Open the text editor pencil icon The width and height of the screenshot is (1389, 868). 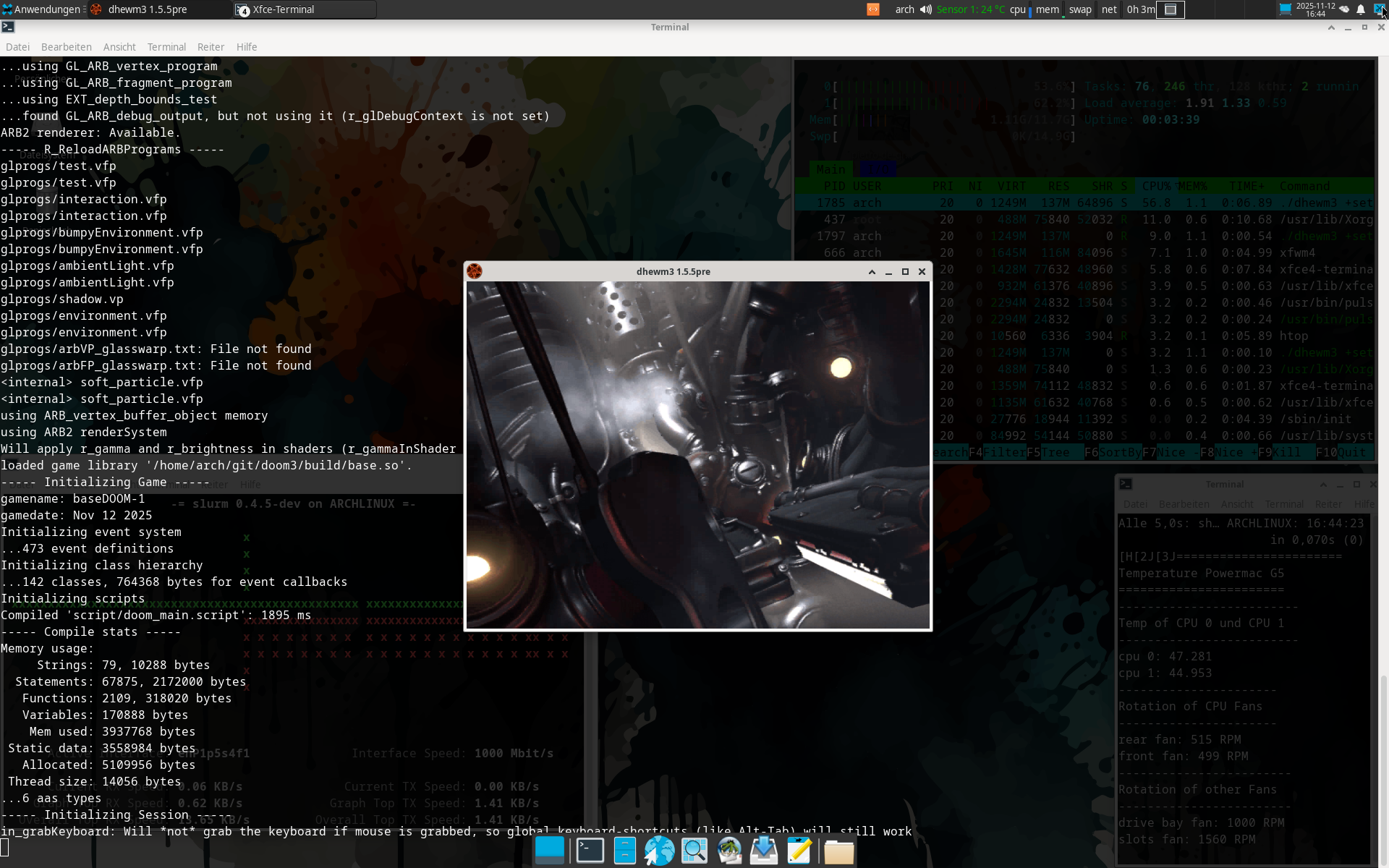[799, 851]
